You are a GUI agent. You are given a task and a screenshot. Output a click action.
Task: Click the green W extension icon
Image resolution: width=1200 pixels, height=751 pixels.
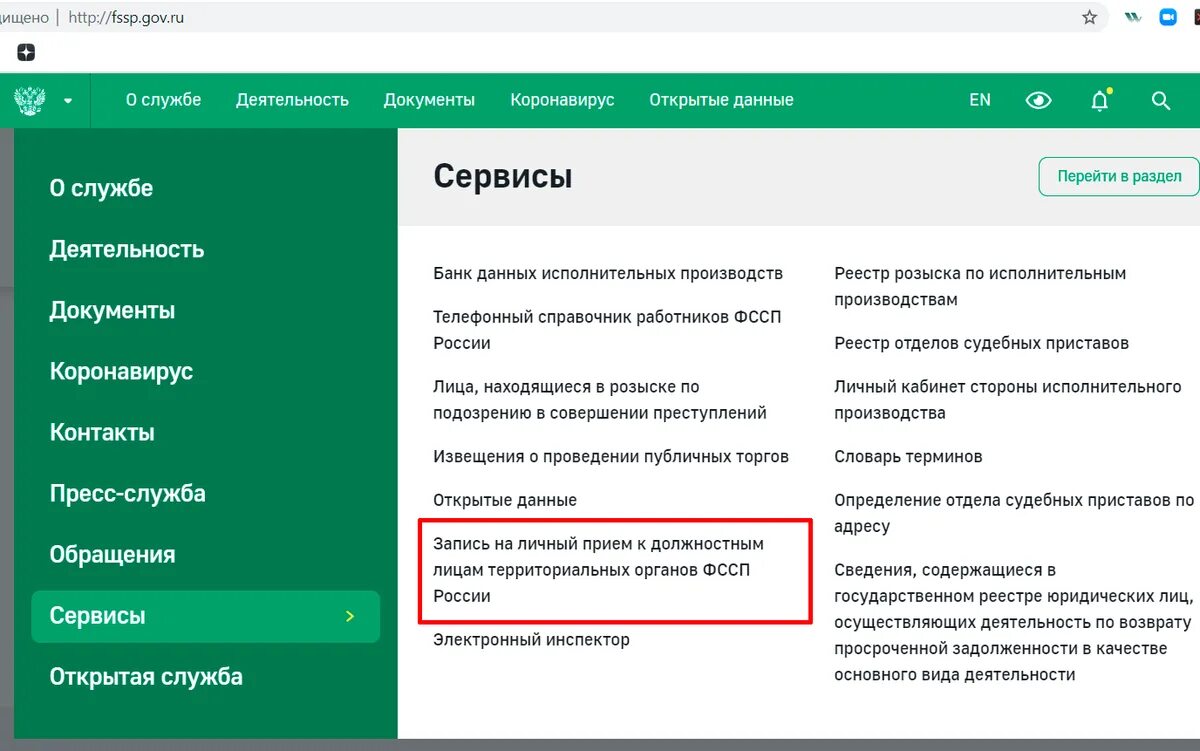[x=1133, y=17]
